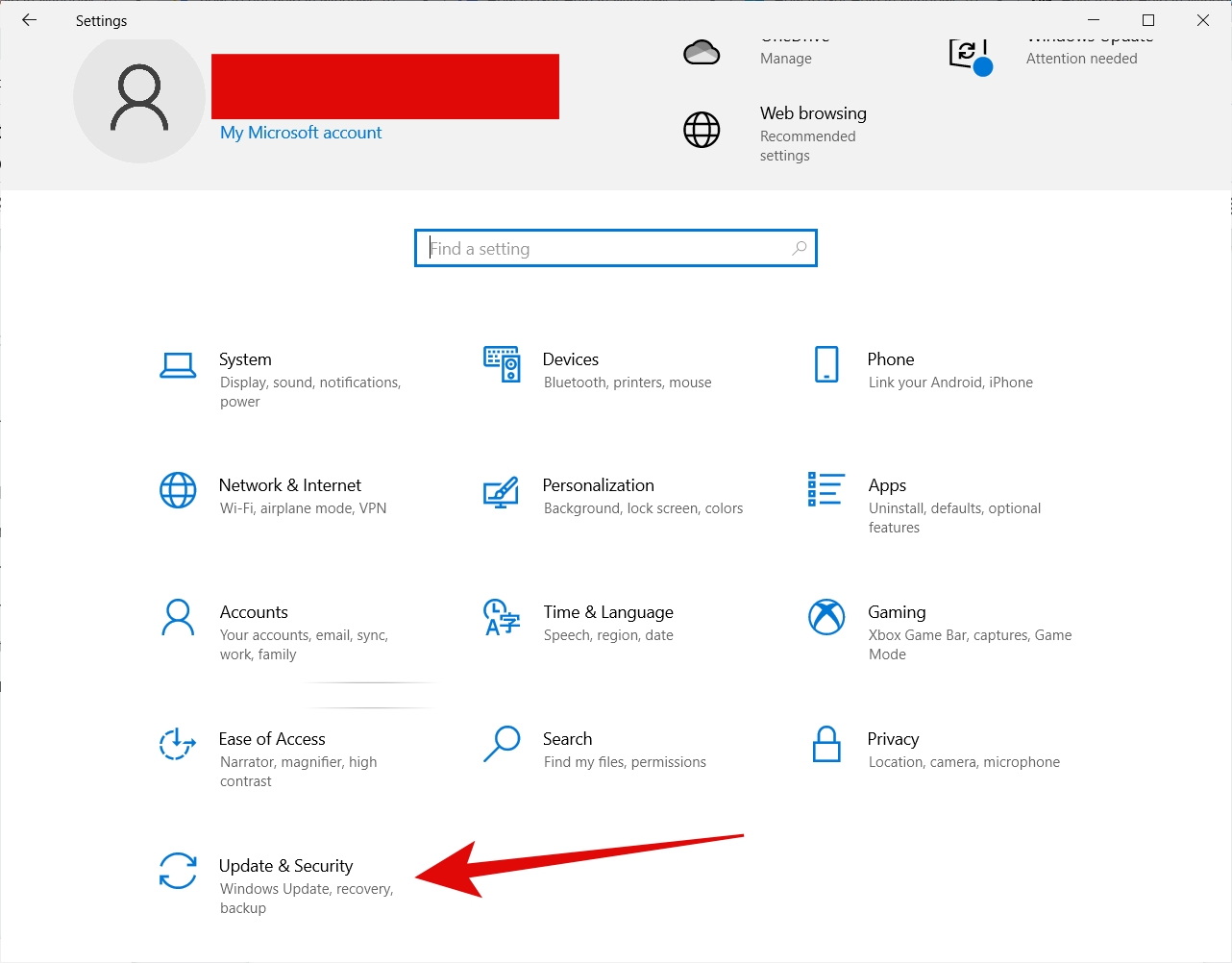Open the Privacy padlock icon
This screenshot has height=963, width=1232.
tap(826, 744)
